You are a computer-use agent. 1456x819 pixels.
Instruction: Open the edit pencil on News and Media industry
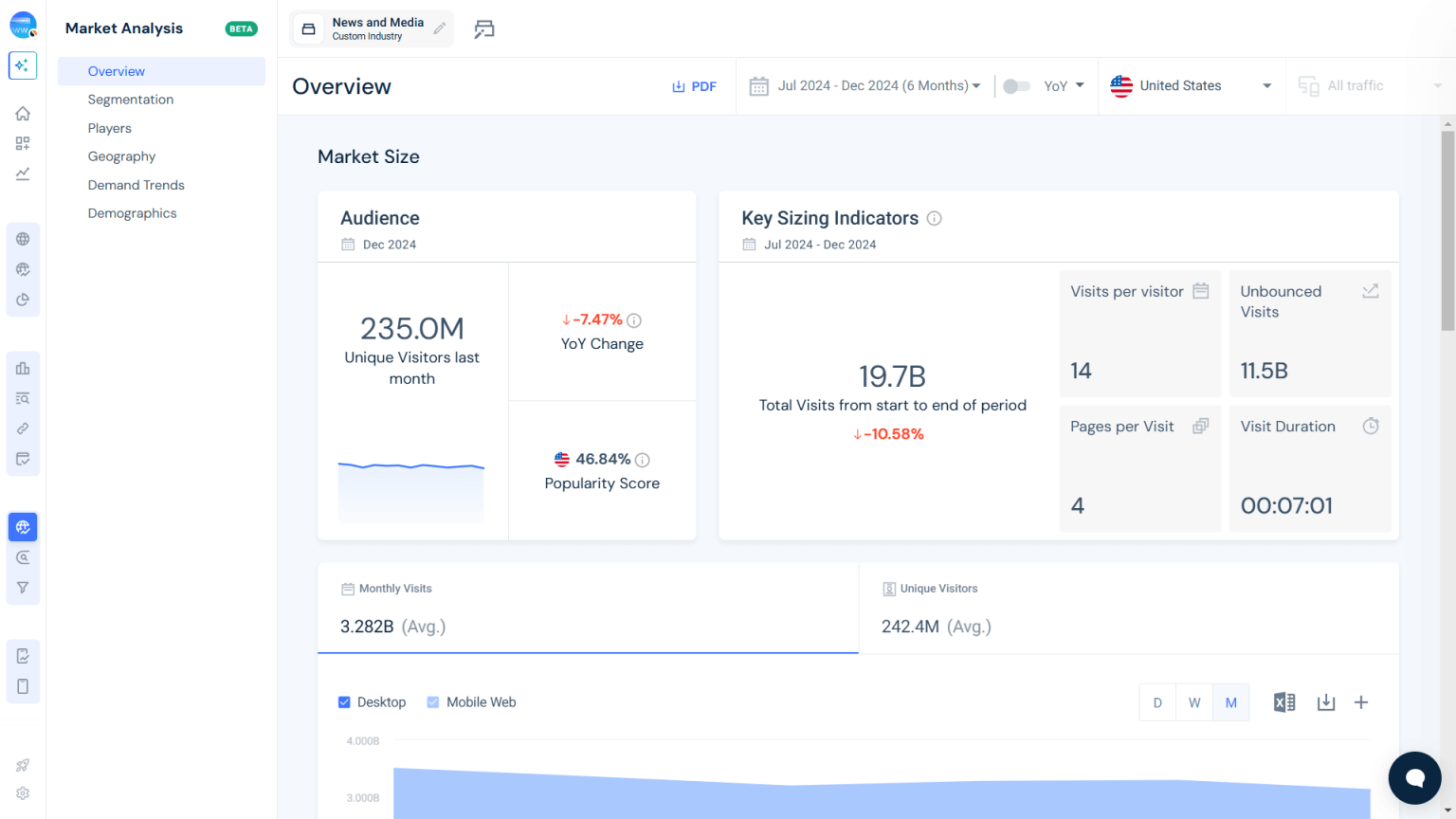(437, 28)
